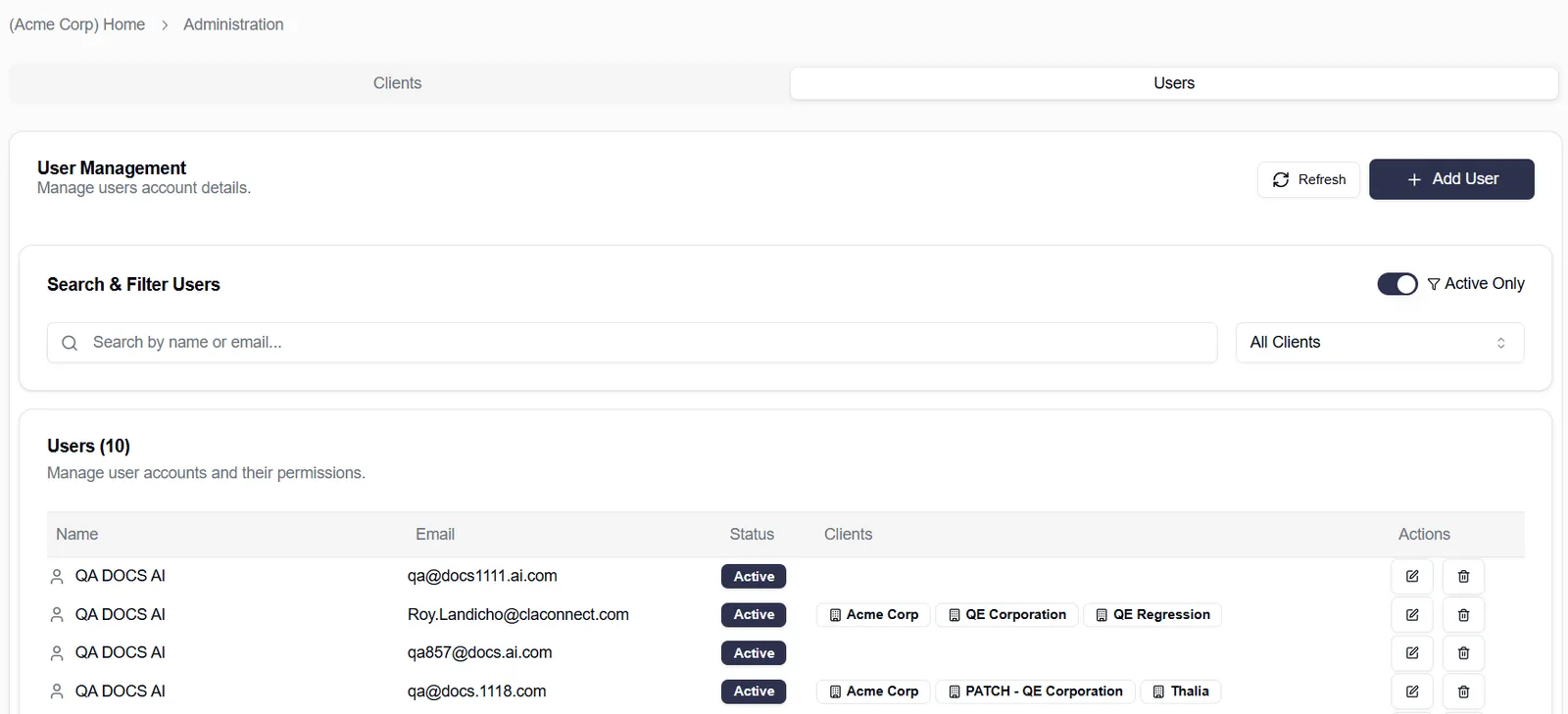Edit the qa@docs.1118.com user
The height and width of the screenshot is (714, 1568).
(1412, 690)
